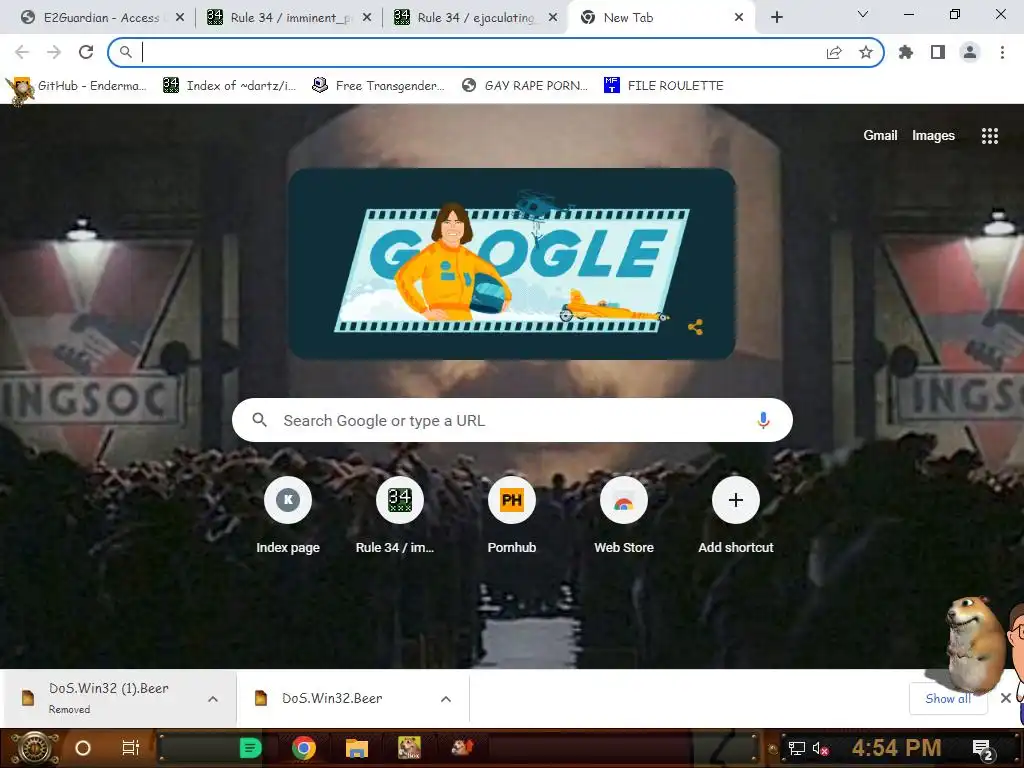This screenshot has width=1024, height=768.
Task: Open the notification center icon
Action: pyautogui.click(x=982, y=749)
